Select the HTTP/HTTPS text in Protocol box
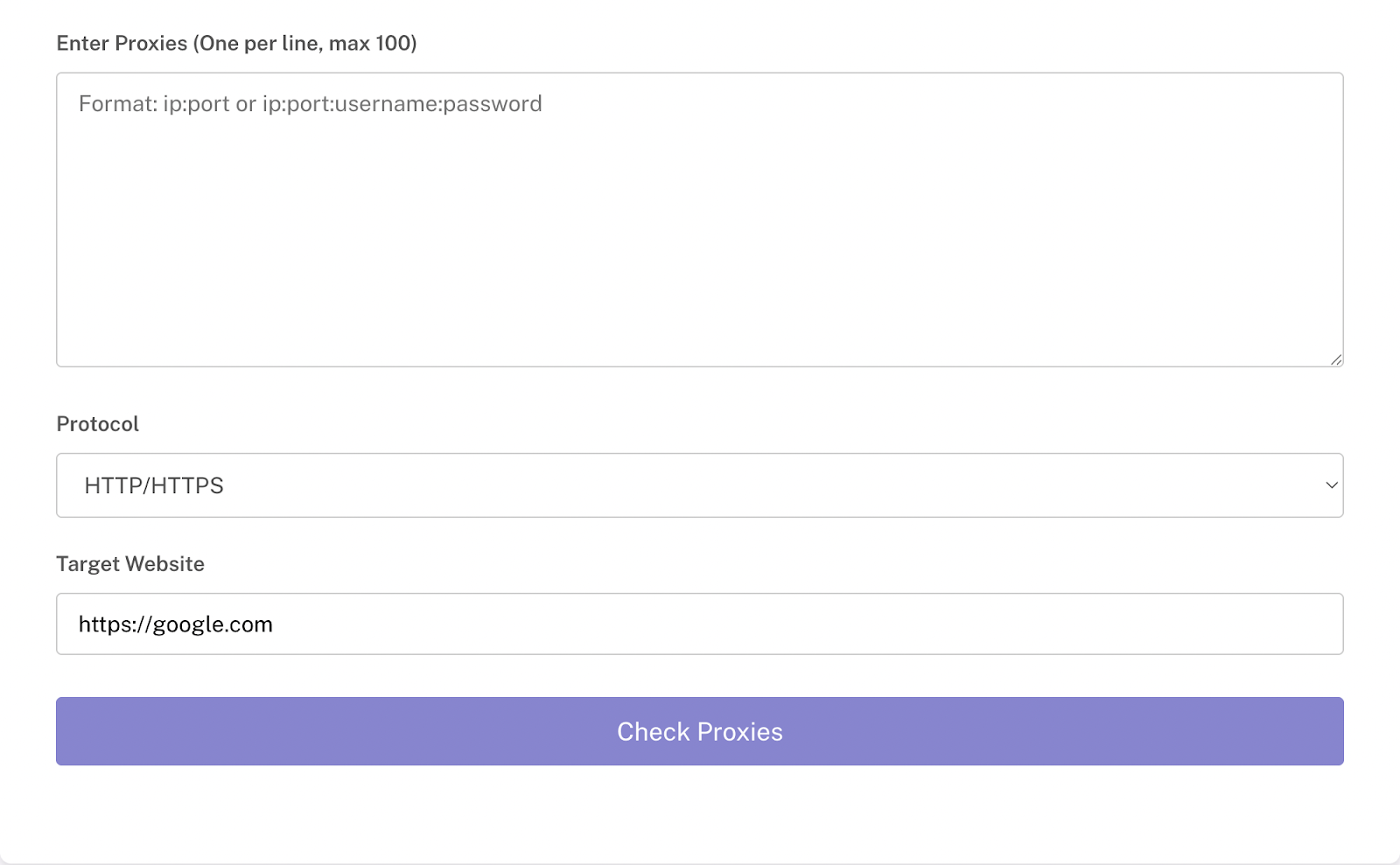Screen dimensions: 1400x865 click(154, 485)
